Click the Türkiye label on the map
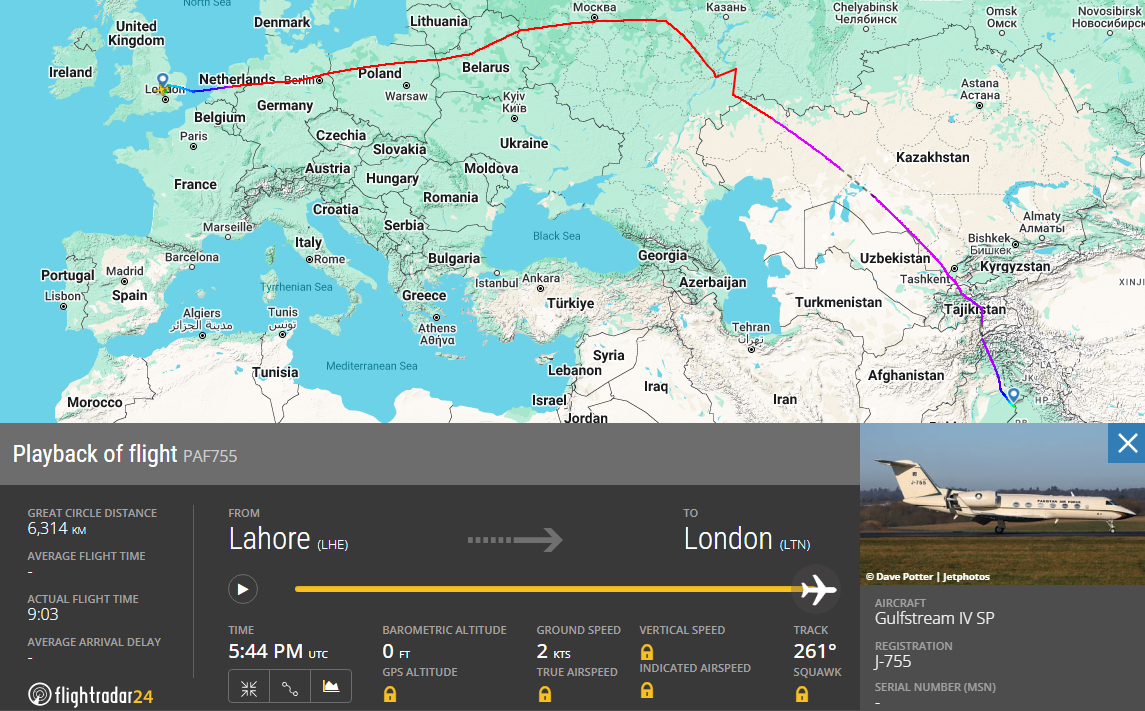This screenshot has width=1145, height=711. click(x=570, y=304)
